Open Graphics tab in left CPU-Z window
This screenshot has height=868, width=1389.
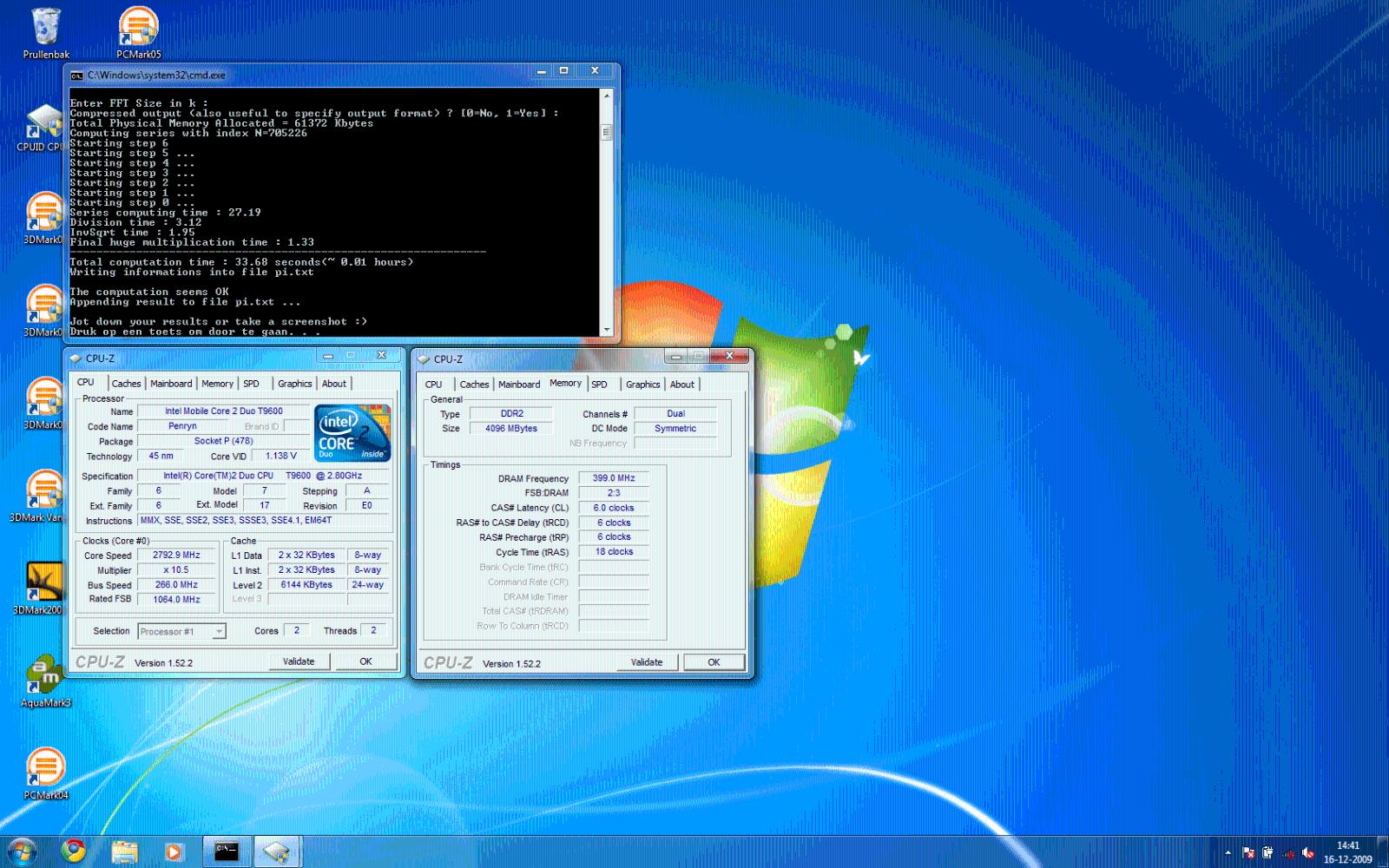coord(294,384)
